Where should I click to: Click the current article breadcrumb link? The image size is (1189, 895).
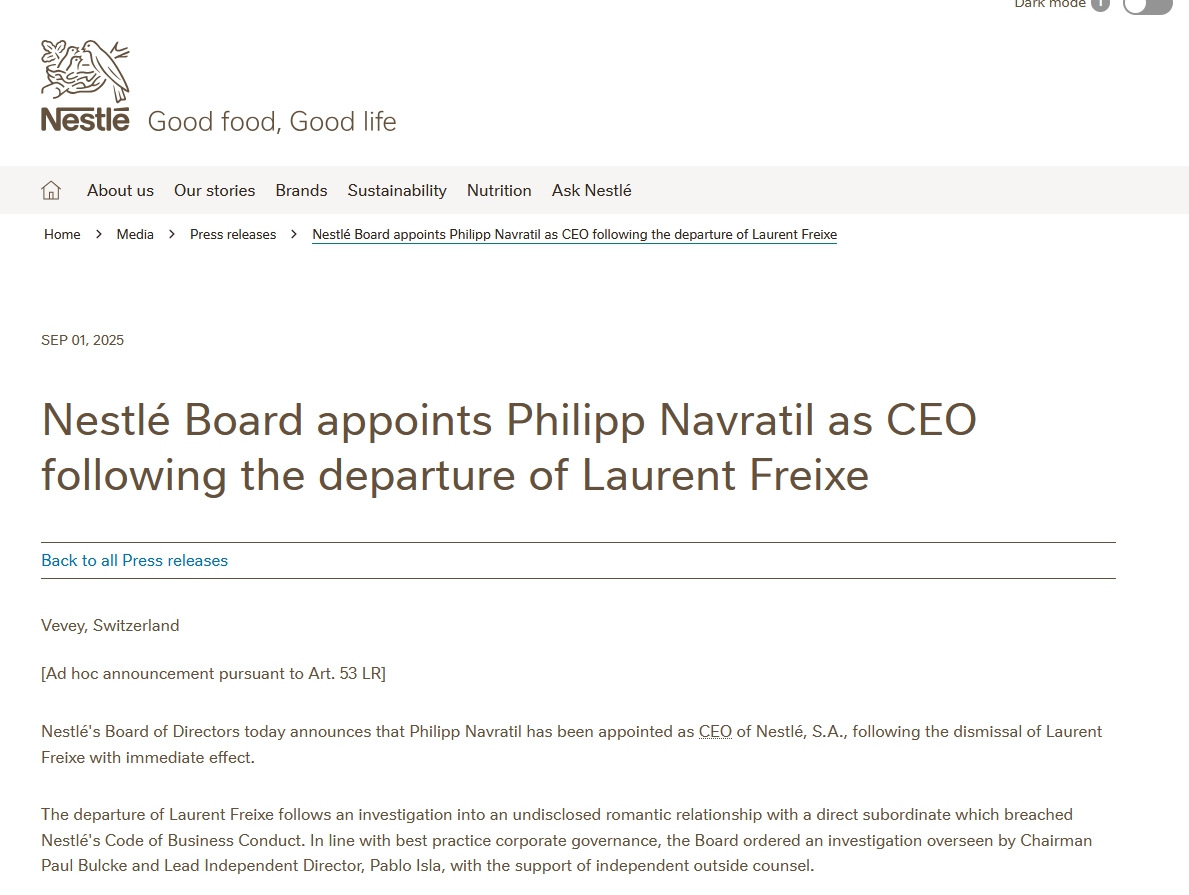coord(574,234)
